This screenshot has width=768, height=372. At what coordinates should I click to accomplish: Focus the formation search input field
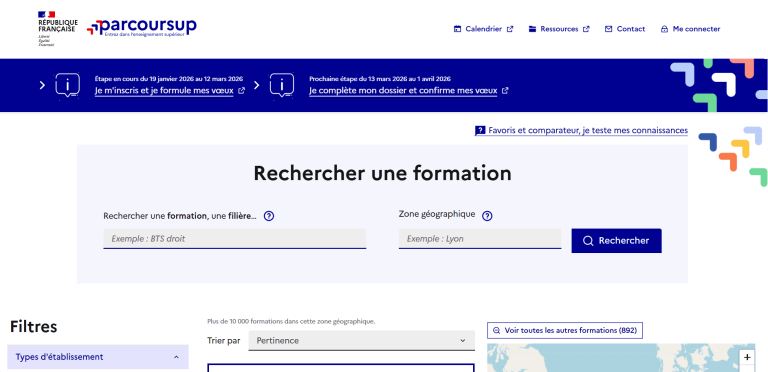click(x=235, y=239)
